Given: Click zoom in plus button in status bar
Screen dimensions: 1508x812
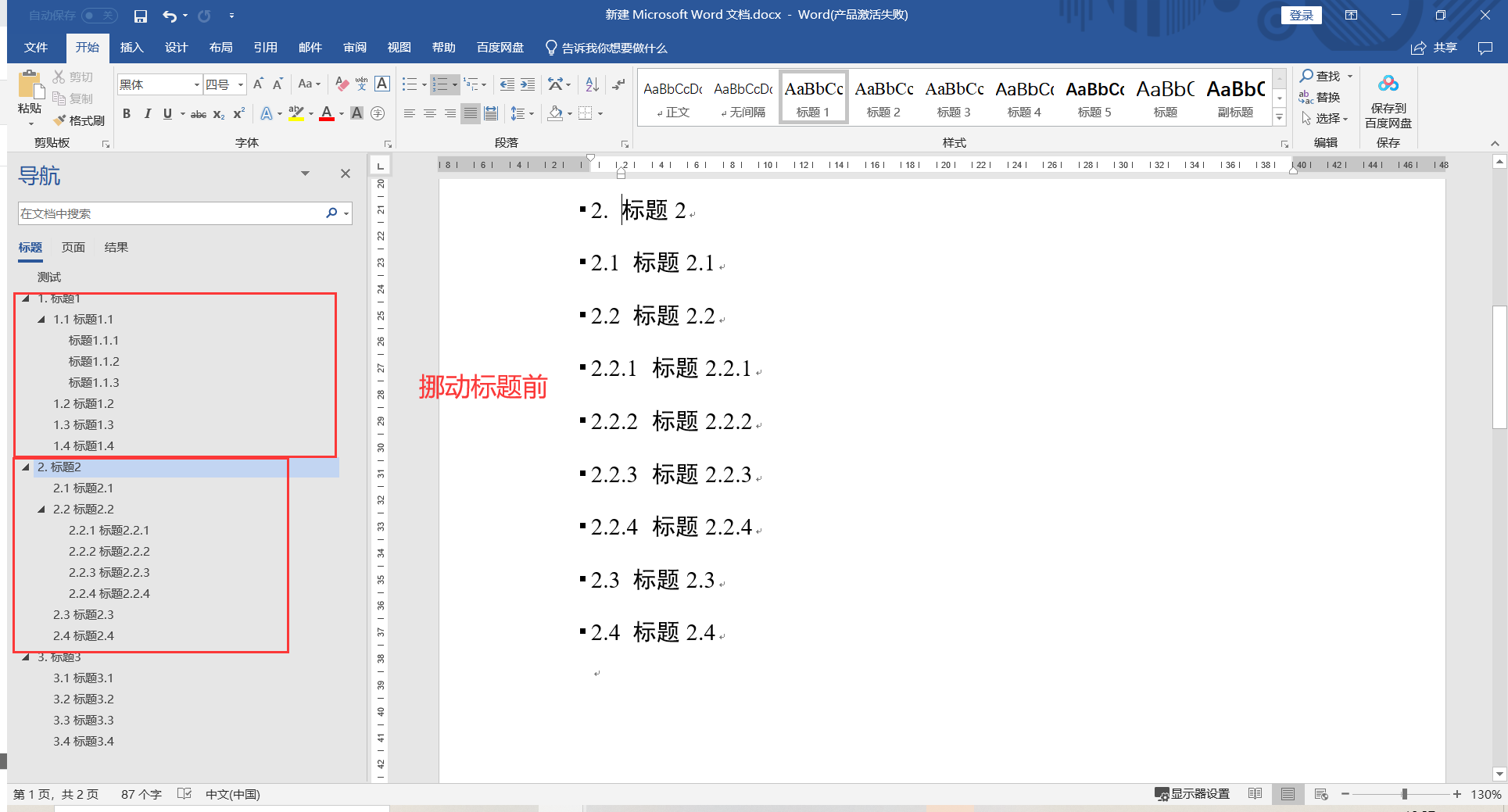Looking at the screenshot, I should 1457,794.
